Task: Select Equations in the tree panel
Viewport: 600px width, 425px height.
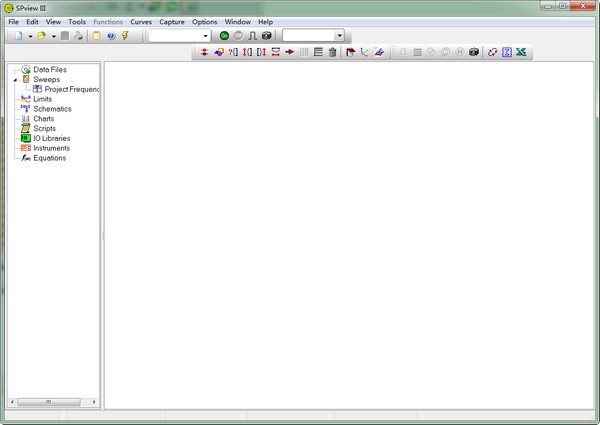Action: tap(49, 158)
